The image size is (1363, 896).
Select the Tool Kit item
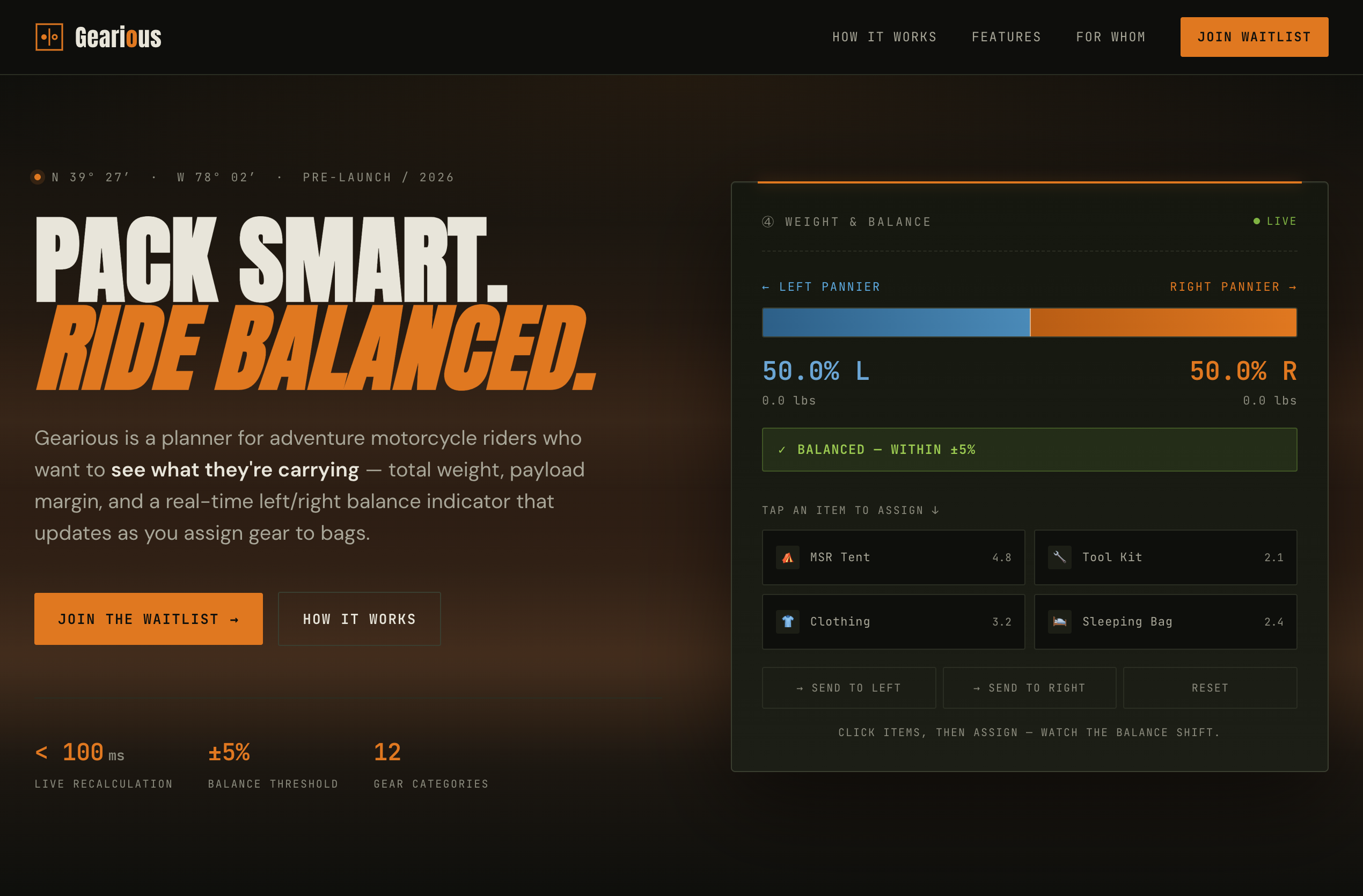[1166, 557]
